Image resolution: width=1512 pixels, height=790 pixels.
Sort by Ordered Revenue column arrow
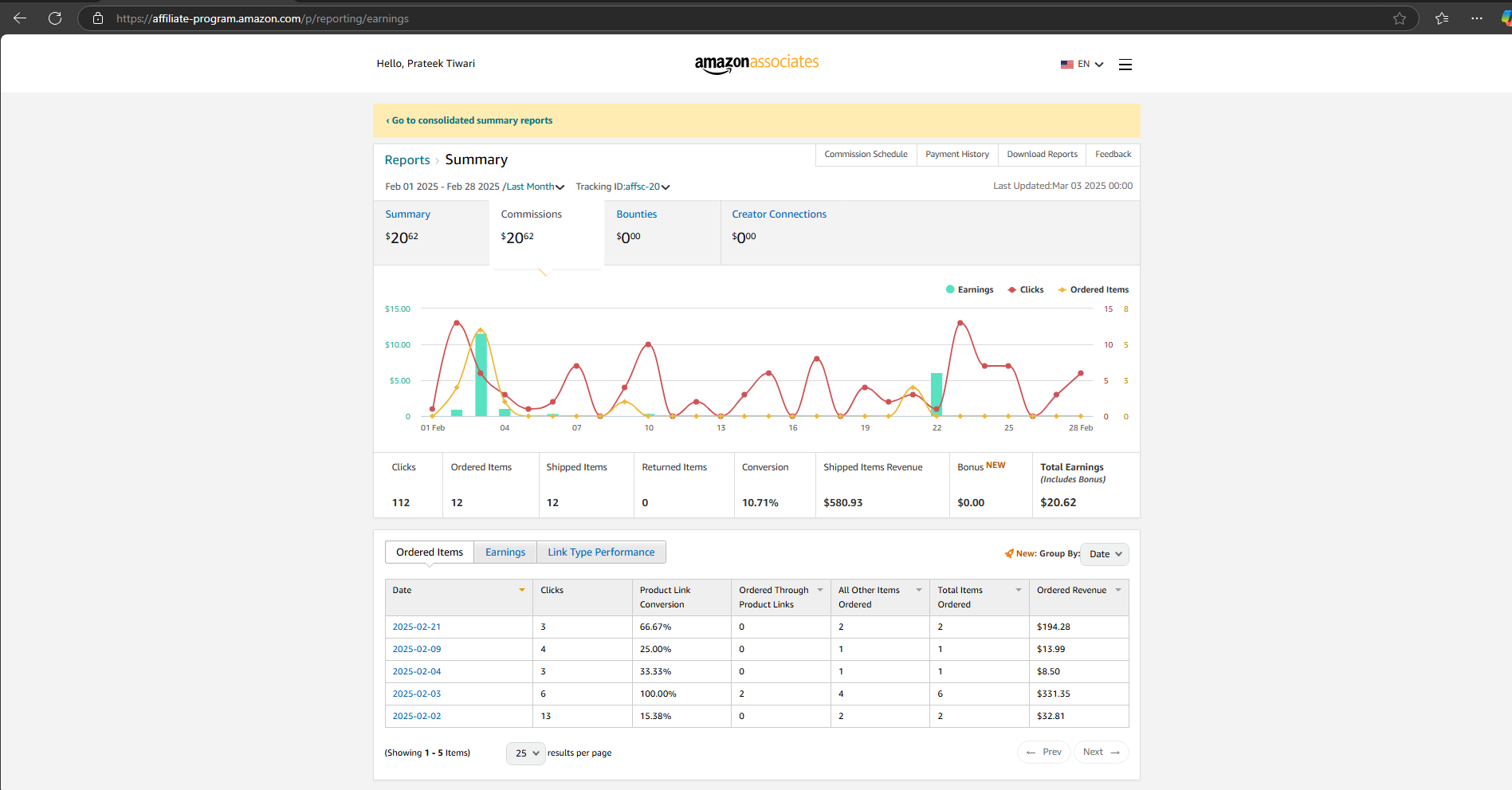click(1118, 590)
